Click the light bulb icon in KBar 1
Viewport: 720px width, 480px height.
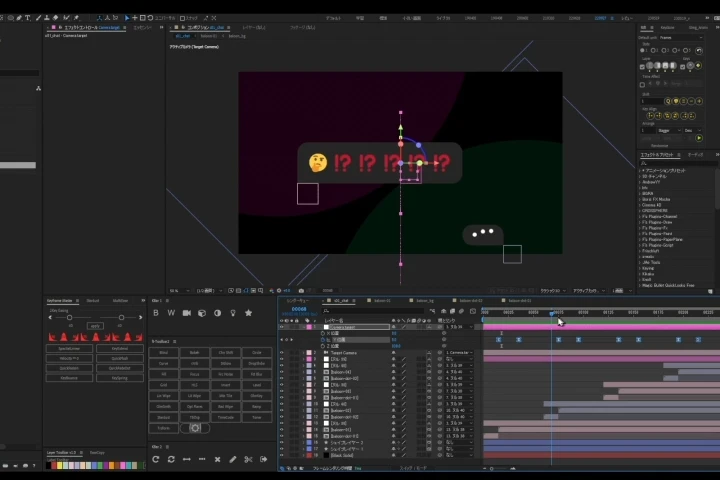click(x=233, y=313)
